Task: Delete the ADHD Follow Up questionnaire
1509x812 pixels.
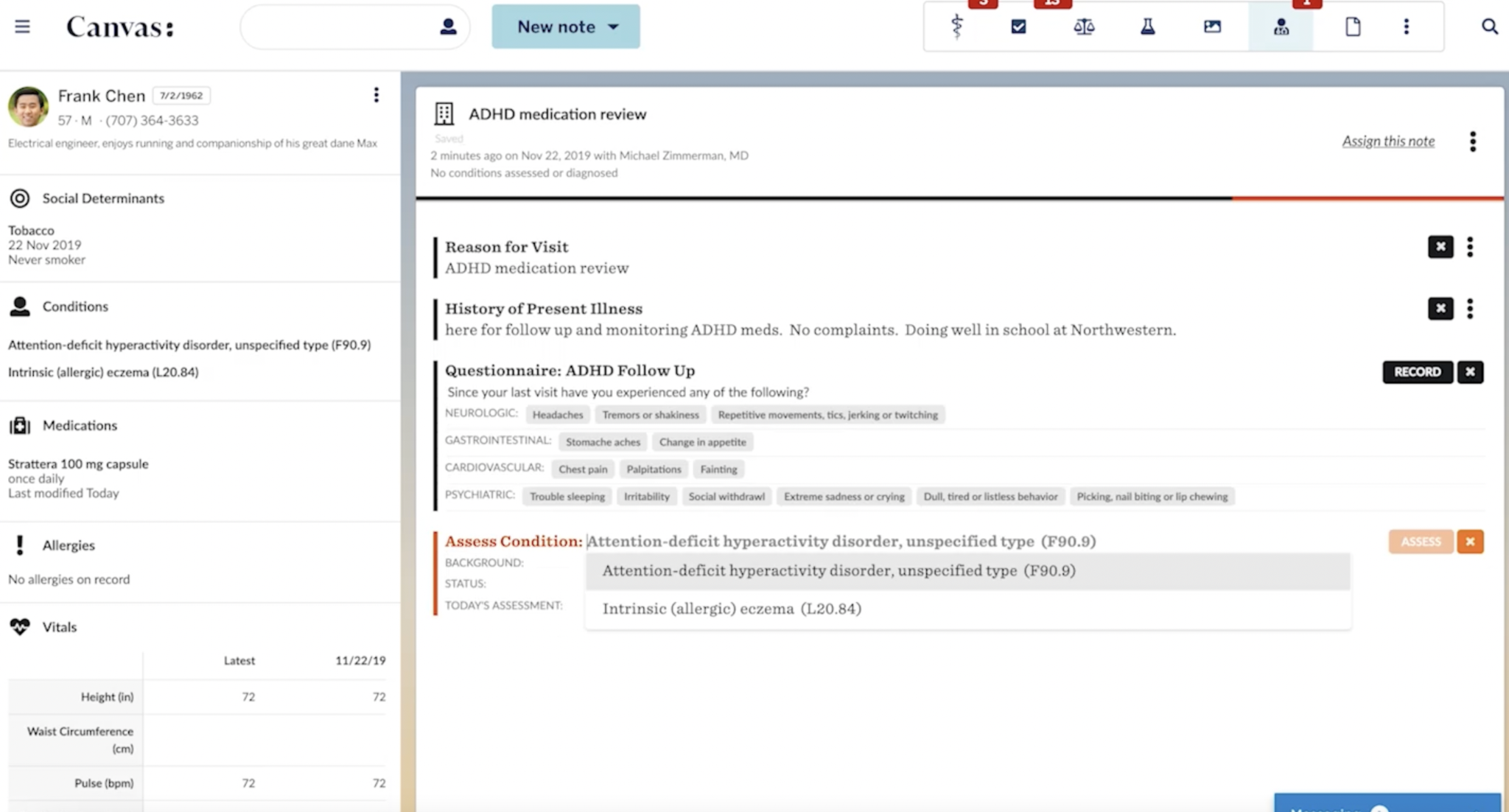Action: click(1470, 372)
